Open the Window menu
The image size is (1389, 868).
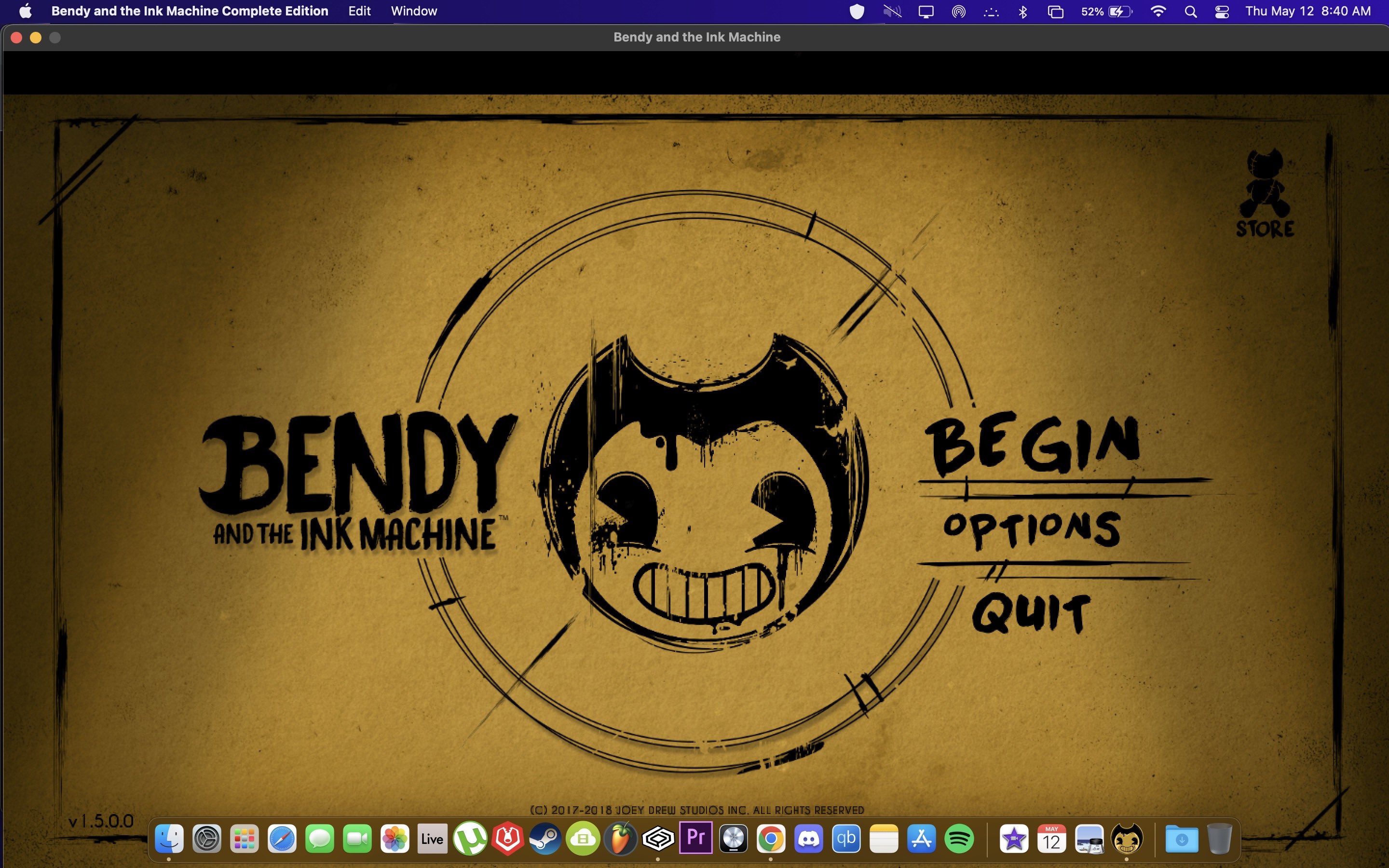coord(414,11)
